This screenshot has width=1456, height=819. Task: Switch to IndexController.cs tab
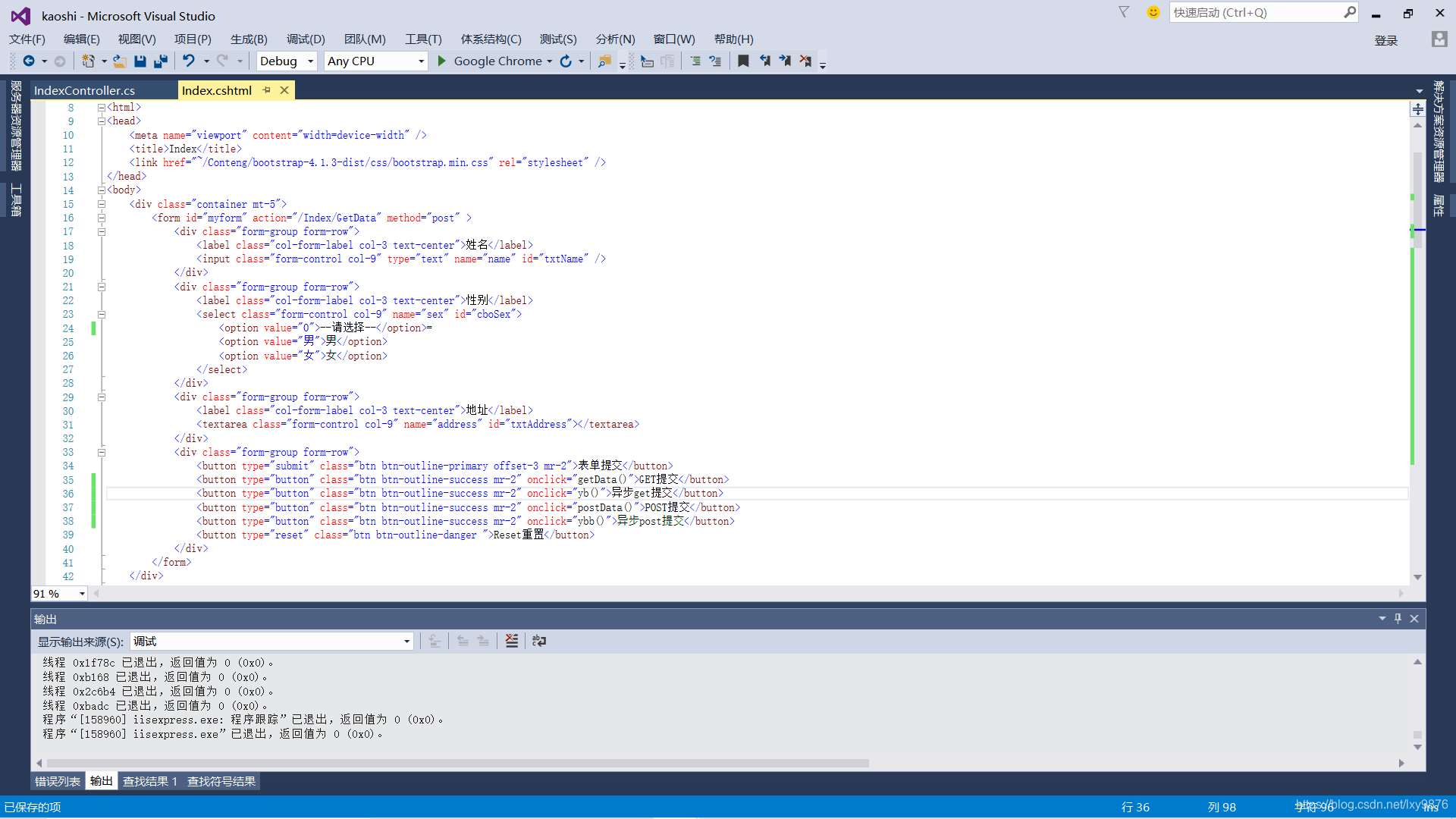click(84, 90)
